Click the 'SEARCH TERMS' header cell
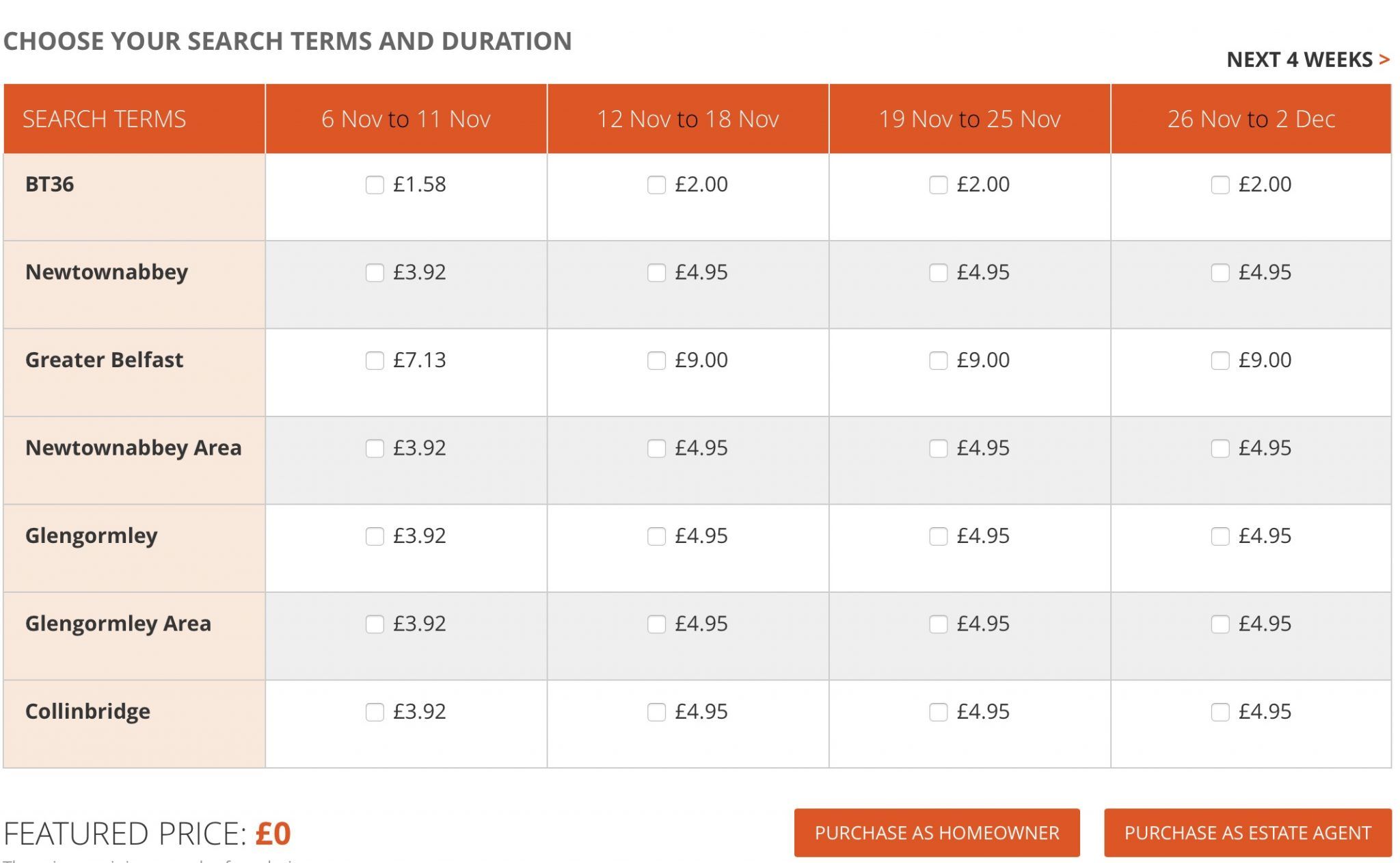This screenshot has height=863, width=1400. click(134, 119)
